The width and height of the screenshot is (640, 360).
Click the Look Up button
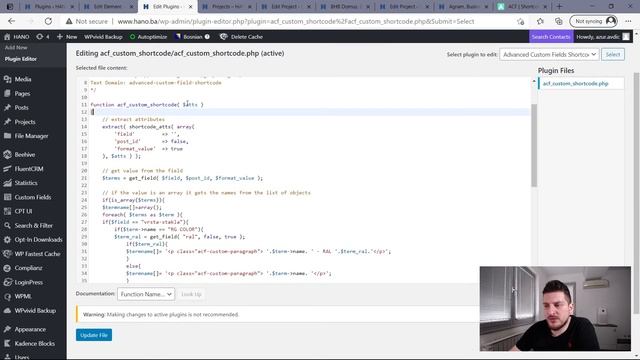coord(191,294)
